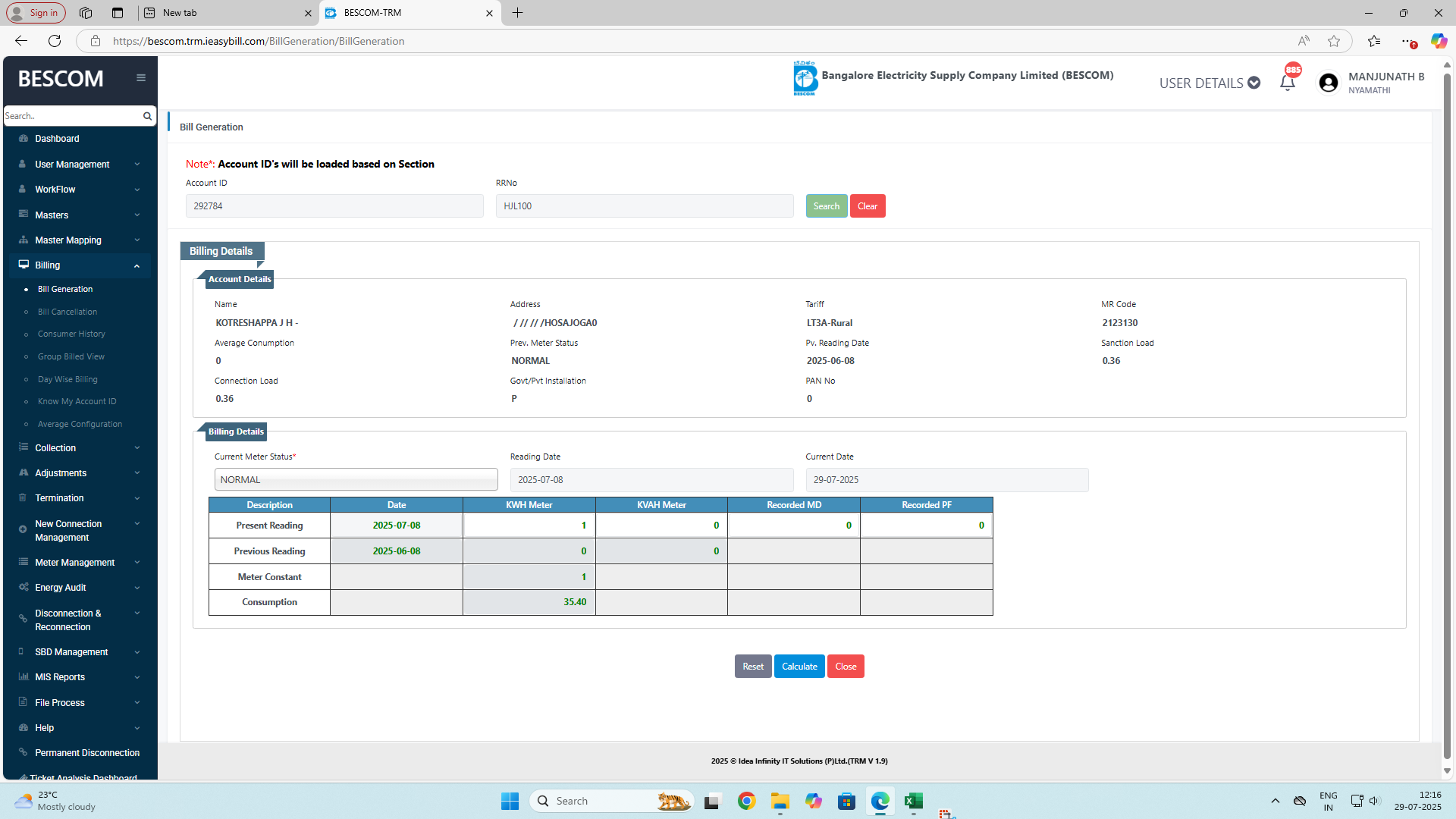Click the notification bell icon
Image resolution: width=1456 pixels, height=819 pixels.
(1287, 83)
